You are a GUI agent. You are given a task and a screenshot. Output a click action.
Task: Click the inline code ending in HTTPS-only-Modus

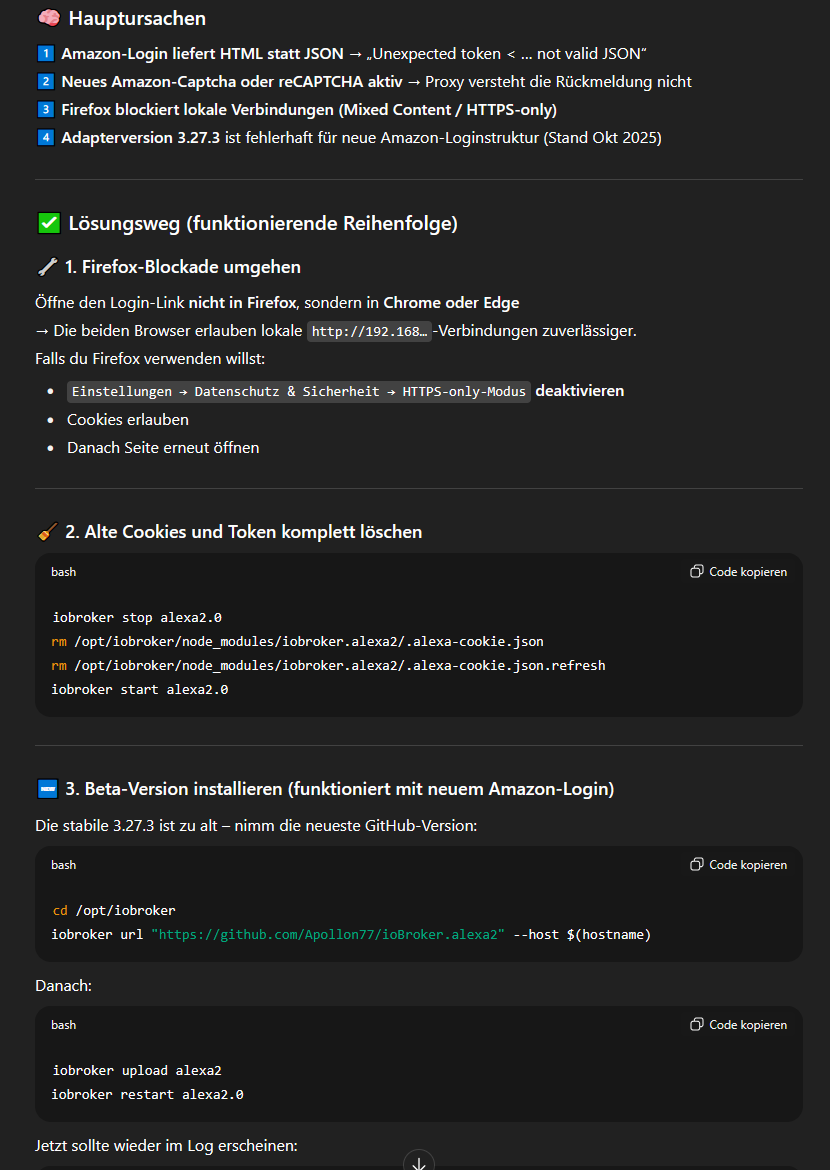(x=298, y=392)
